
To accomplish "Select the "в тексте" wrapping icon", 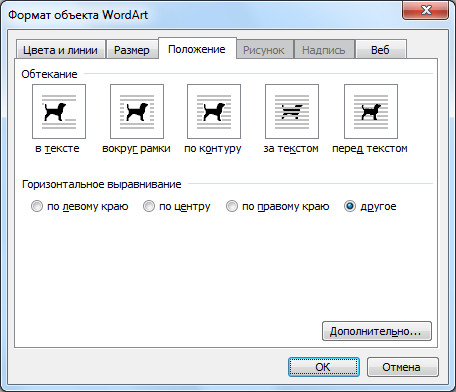I will 59,111.
